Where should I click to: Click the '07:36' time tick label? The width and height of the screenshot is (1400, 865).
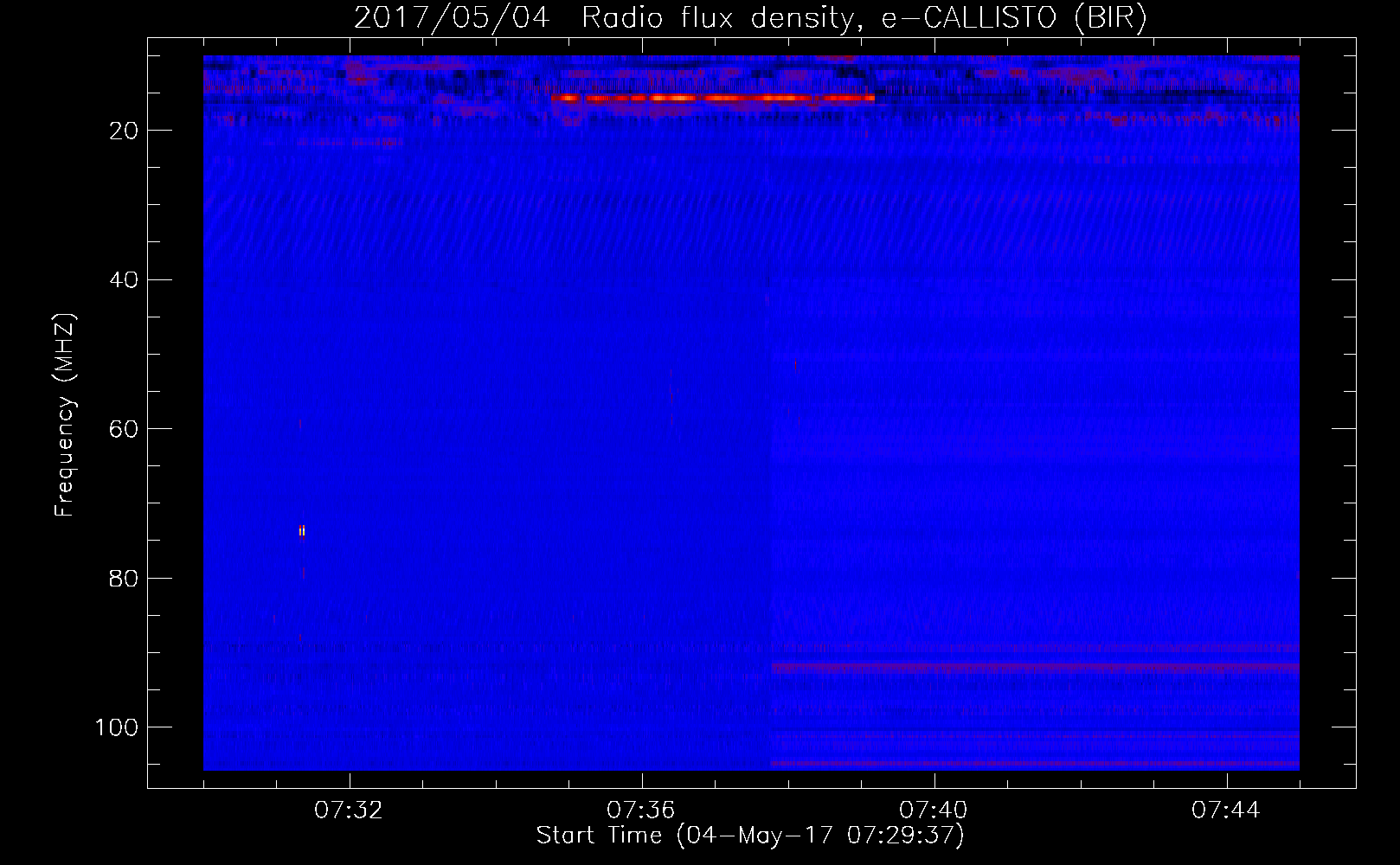[641, 811]
